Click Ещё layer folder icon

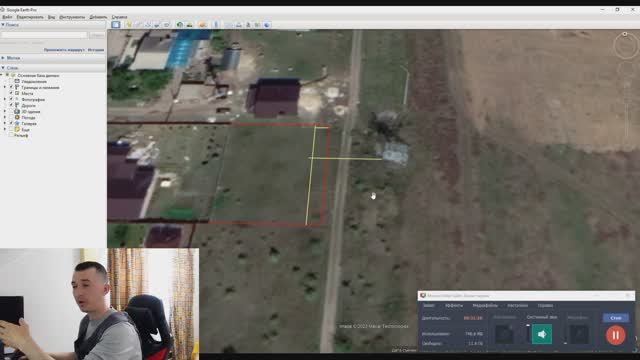click(x=17, y=129)
